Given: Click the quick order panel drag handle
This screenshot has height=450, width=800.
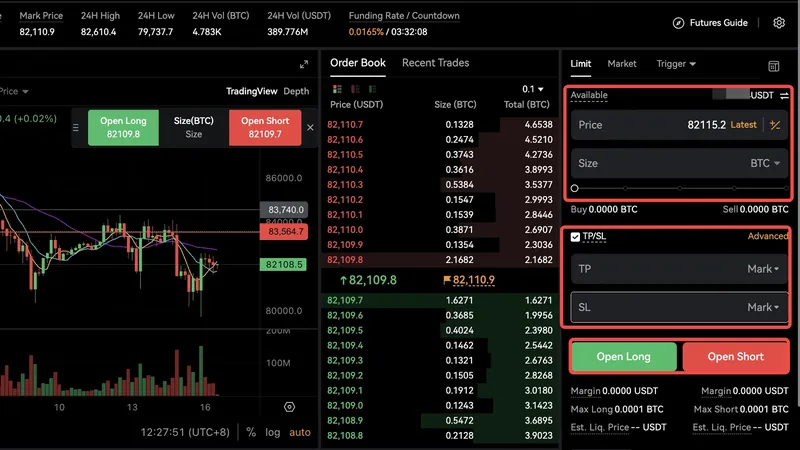Looking at the screenshot, I should click(x=76, y=128).
